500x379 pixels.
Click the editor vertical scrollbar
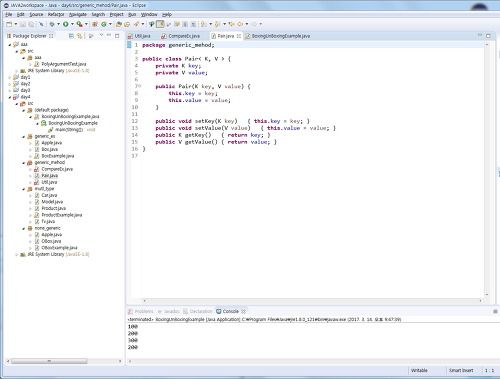(x=487, y=169)
